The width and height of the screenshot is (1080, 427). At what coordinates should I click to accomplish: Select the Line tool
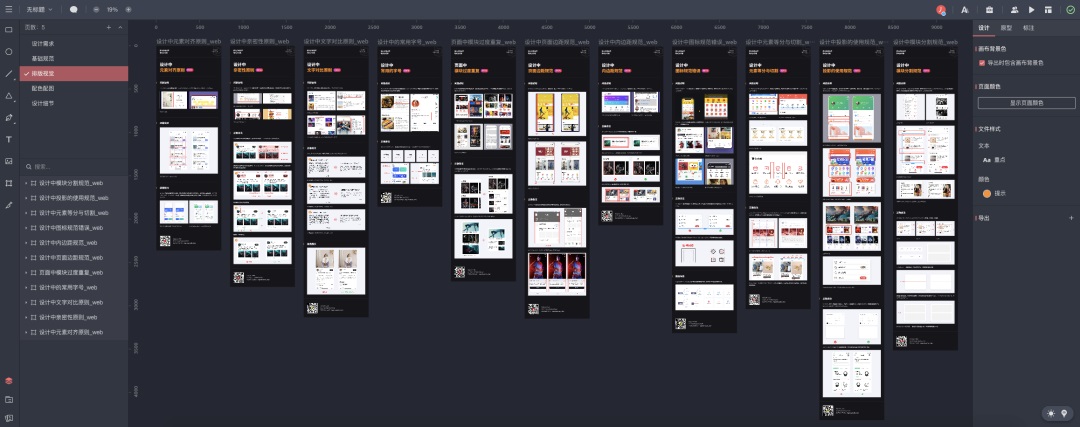(9, 74)
